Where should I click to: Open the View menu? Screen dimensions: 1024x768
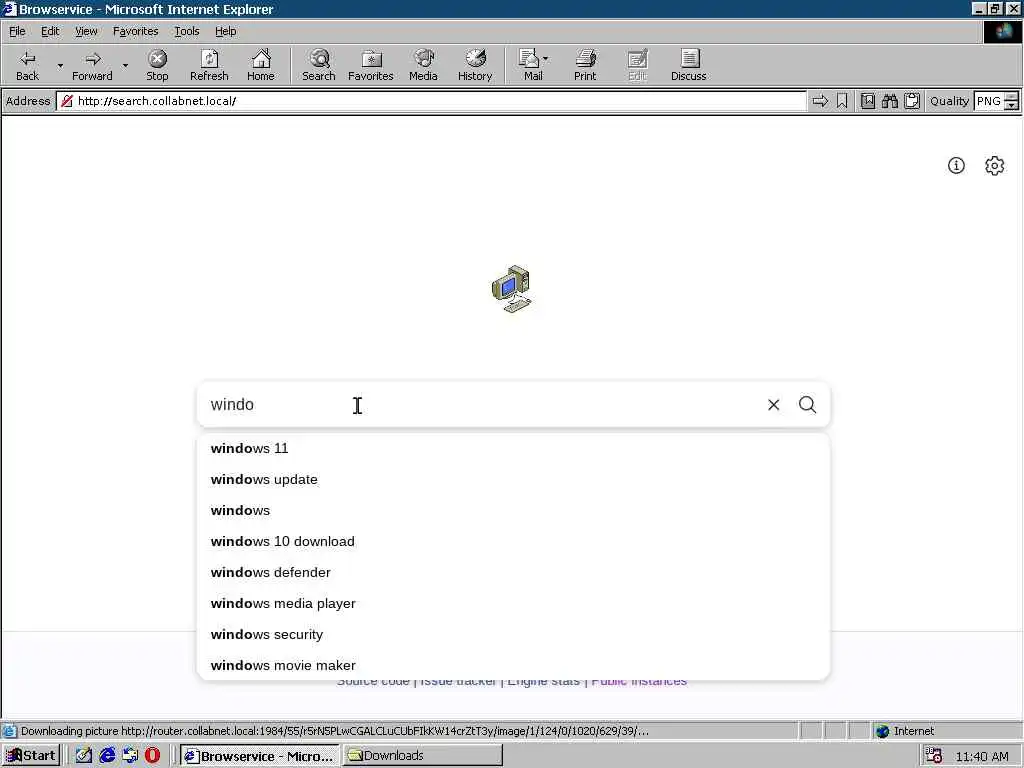[86, 31]
